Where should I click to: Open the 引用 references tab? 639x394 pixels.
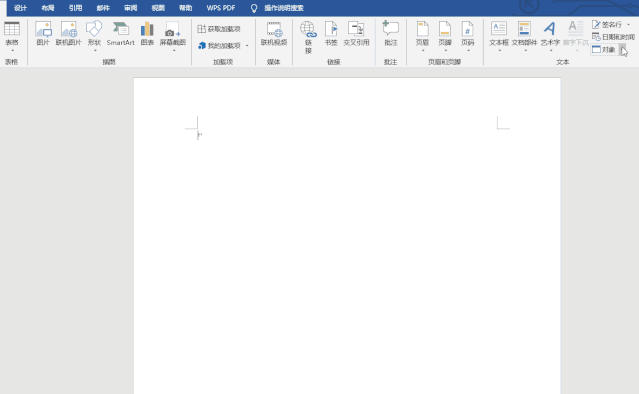point(75,8)
